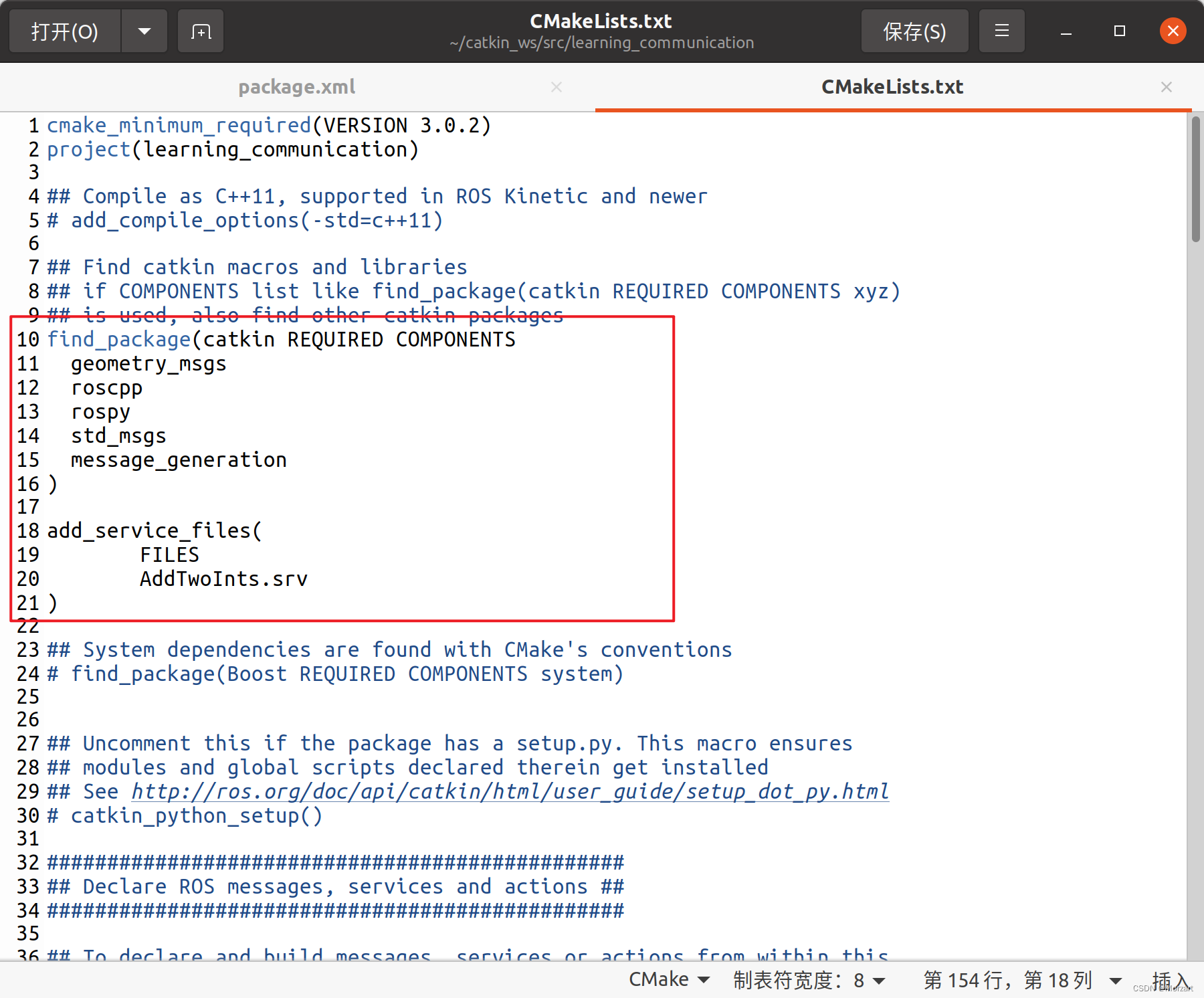The height and width of the screenshot is (998, 1204).
Task: Create a new document with the new-tab icon
Action: 201,31
